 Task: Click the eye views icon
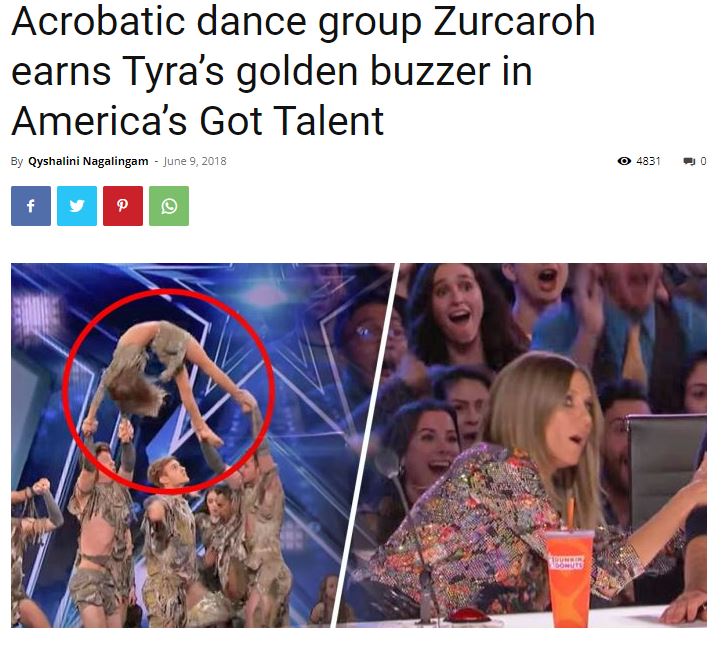tap(624, 161)
